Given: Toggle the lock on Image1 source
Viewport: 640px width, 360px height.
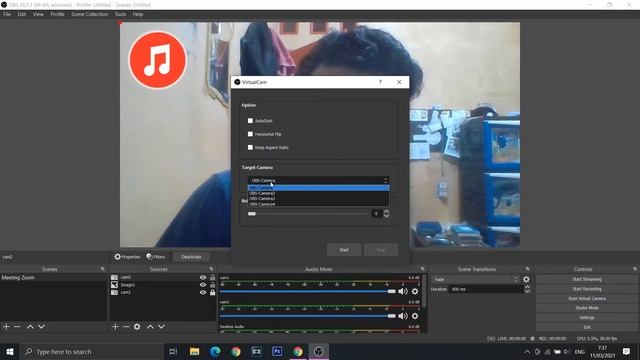Looking at the screenshot, I should [213, 285].
